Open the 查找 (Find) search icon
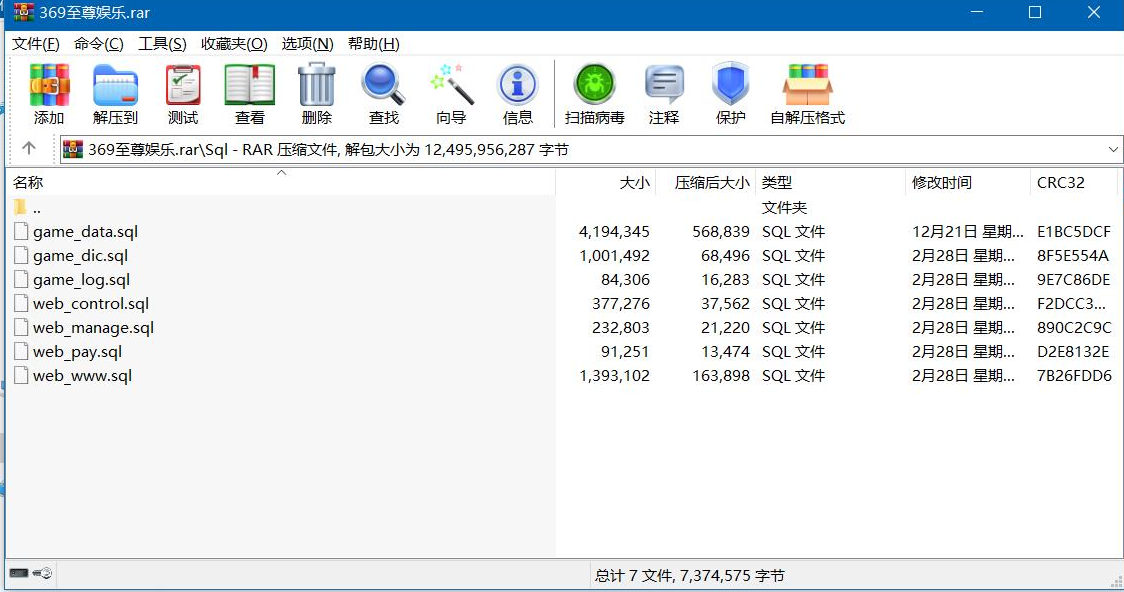 (x=383, y=90)
